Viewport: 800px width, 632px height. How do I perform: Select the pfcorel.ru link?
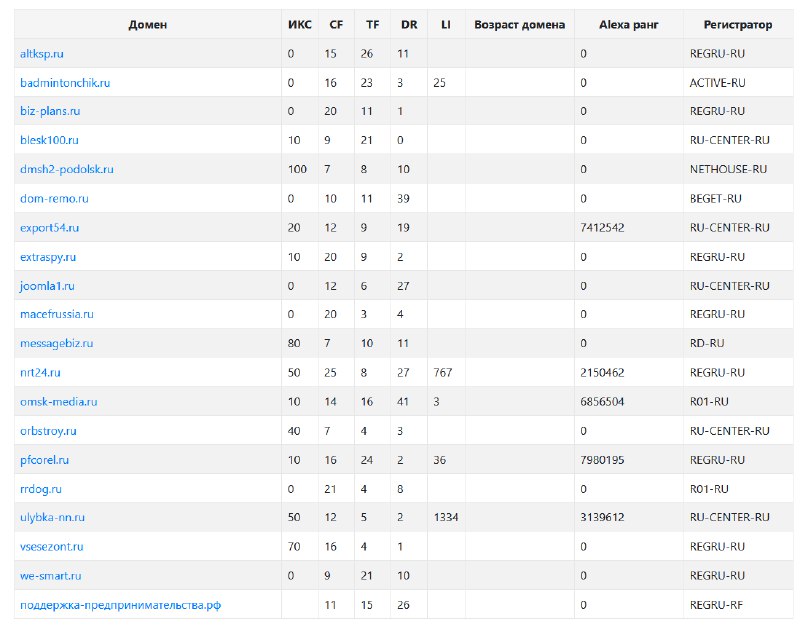pos(44,460)
